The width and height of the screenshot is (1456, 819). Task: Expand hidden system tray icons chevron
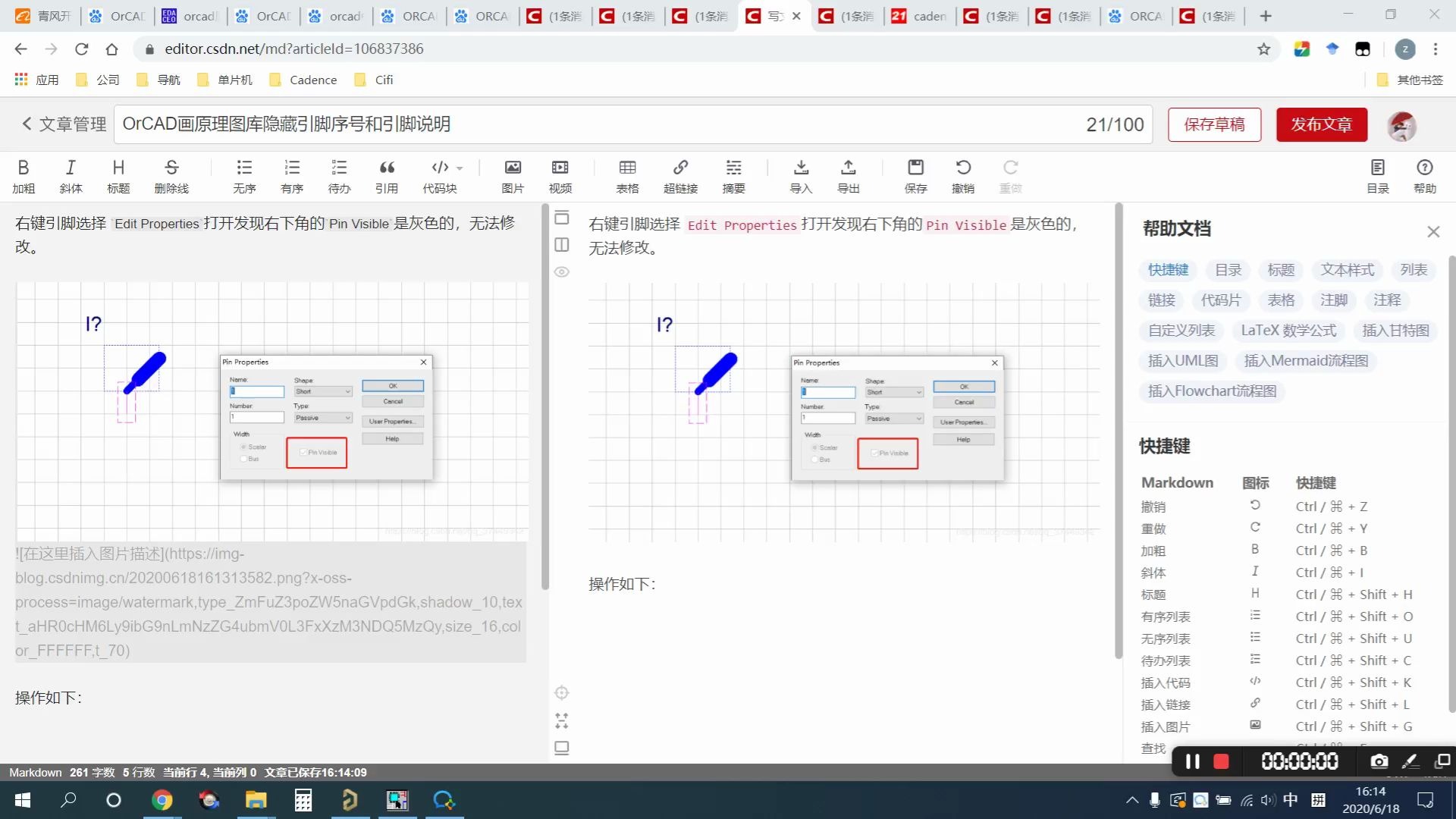1131,800
